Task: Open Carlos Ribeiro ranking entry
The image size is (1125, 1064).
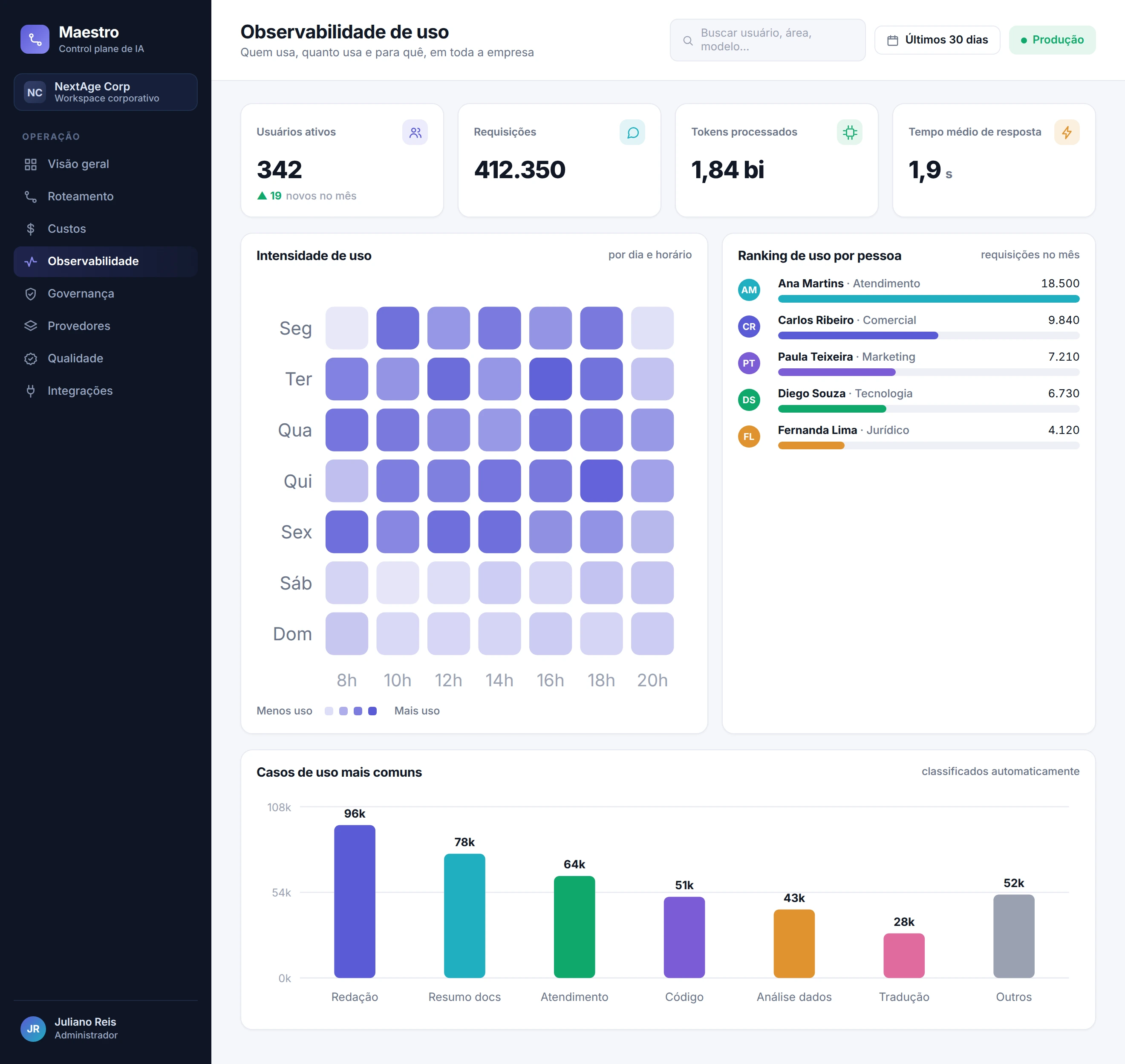Action: click(x=909, y=327)
